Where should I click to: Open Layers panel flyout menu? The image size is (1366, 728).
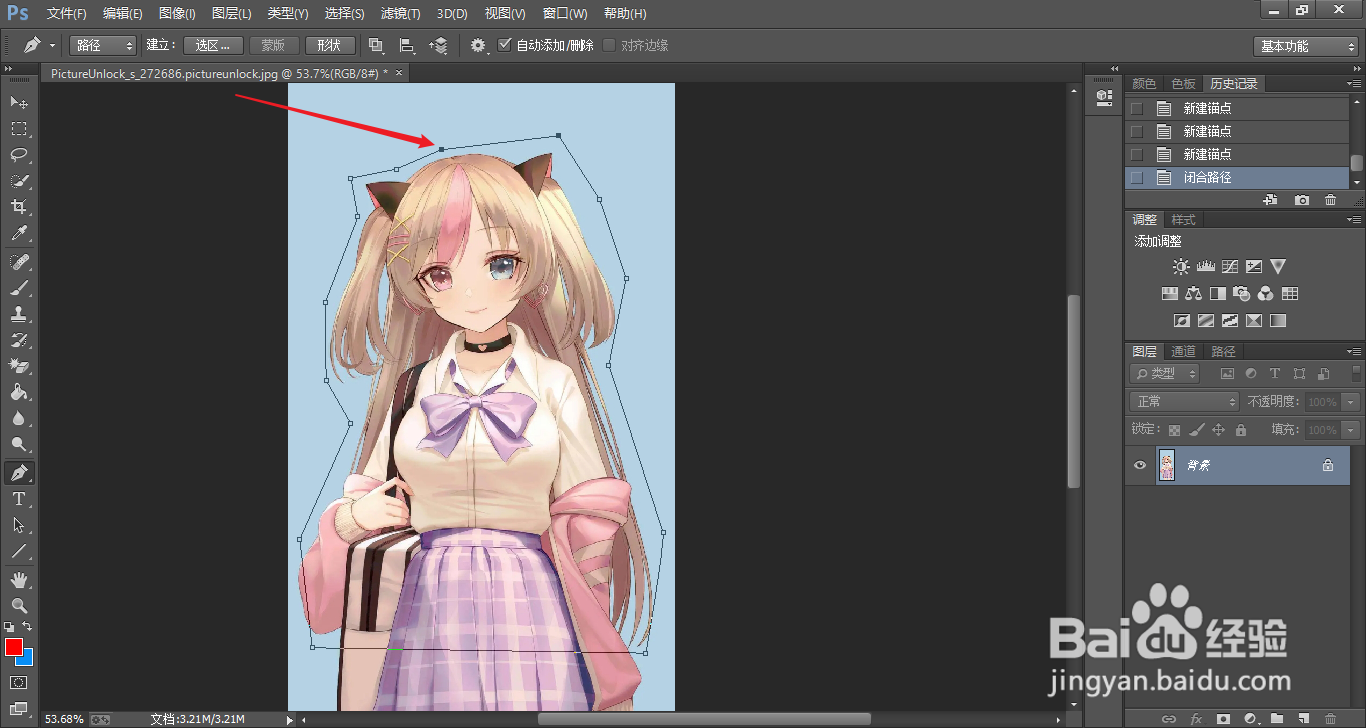pyautogui.click(x=1353, y=352)
